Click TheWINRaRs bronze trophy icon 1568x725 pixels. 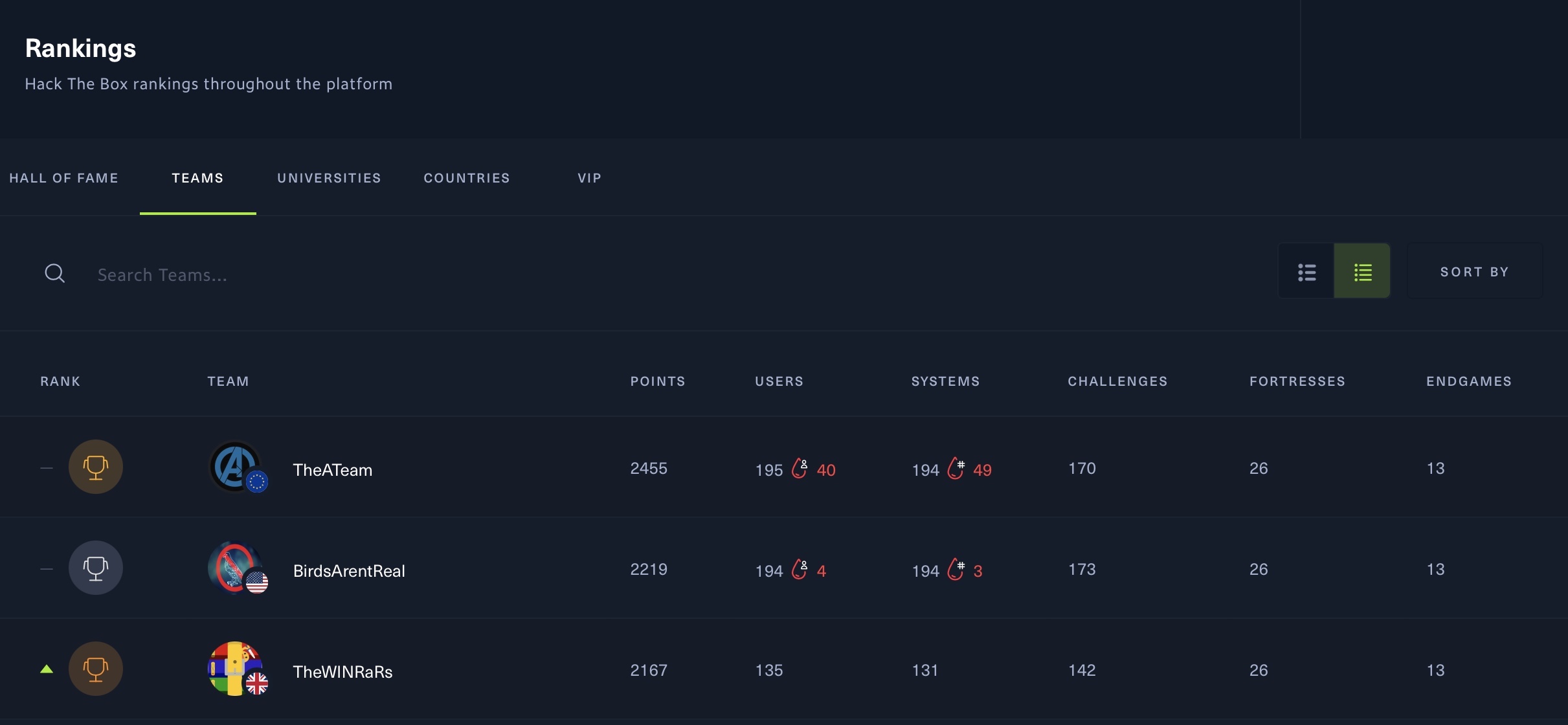click(x=96, y=669)
